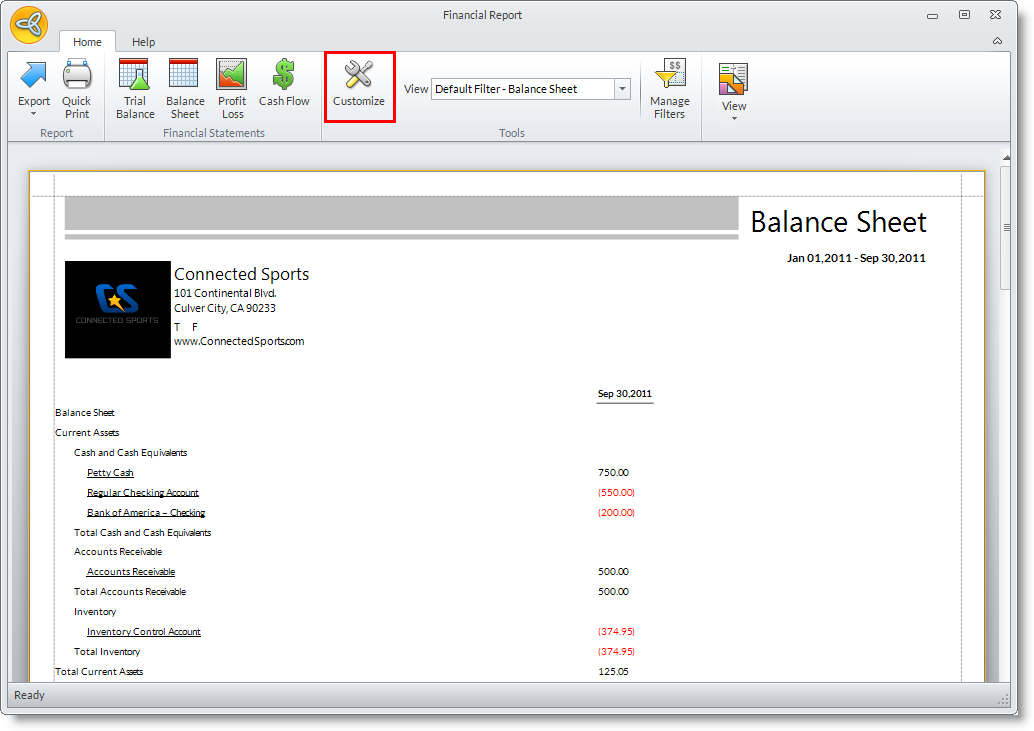
Task: Select the Home ribbon tab
Action: coord(87,42)
